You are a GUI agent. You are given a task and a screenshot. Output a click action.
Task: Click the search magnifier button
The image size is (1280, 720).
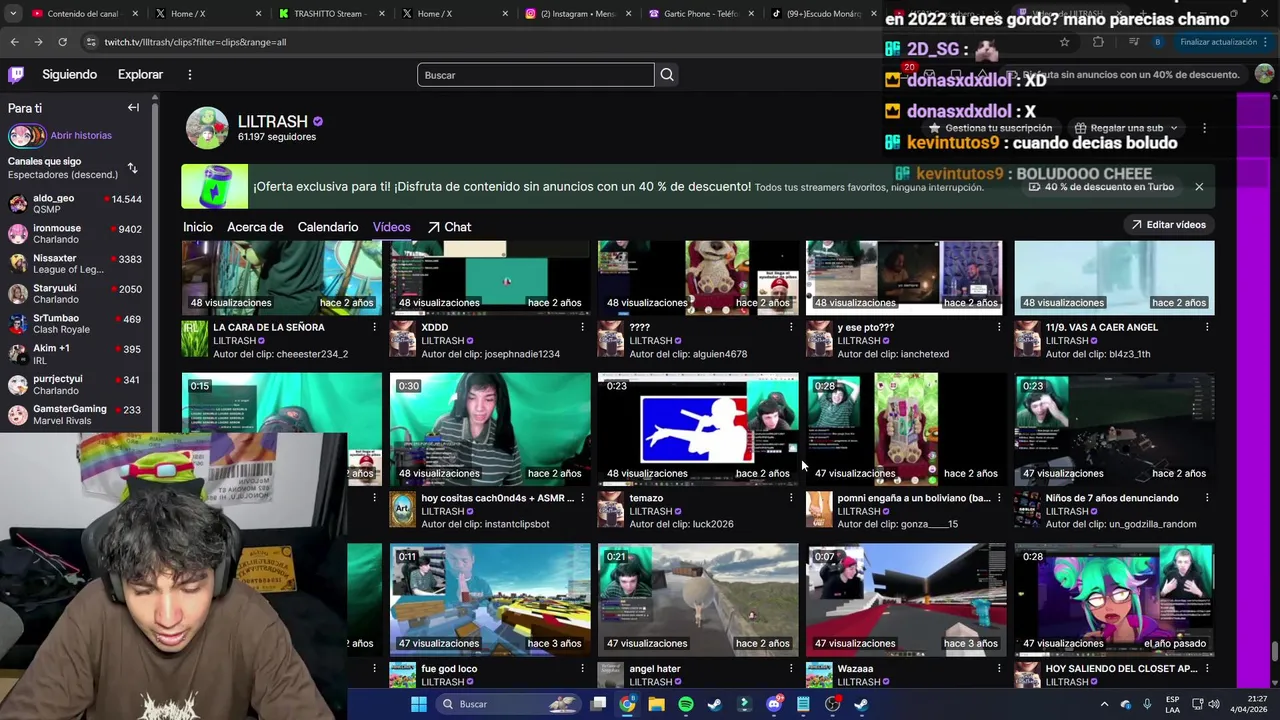coord(667,75)
